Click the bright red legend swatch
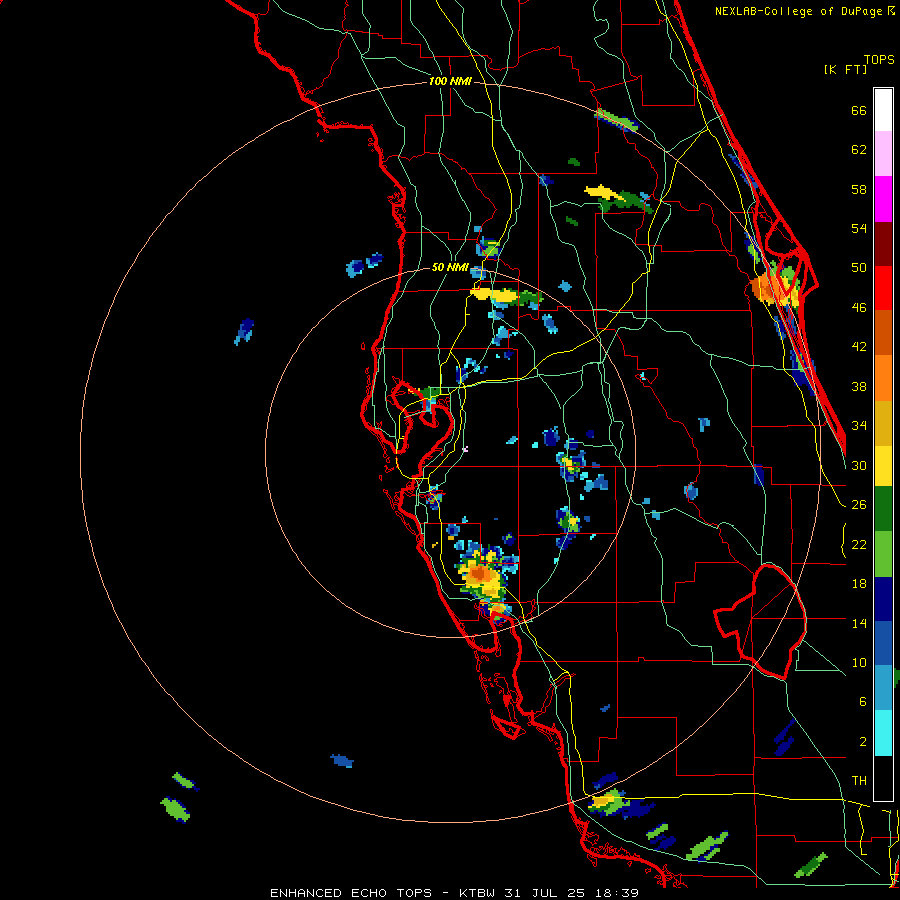Screen dimensions: 900x900 883,288
